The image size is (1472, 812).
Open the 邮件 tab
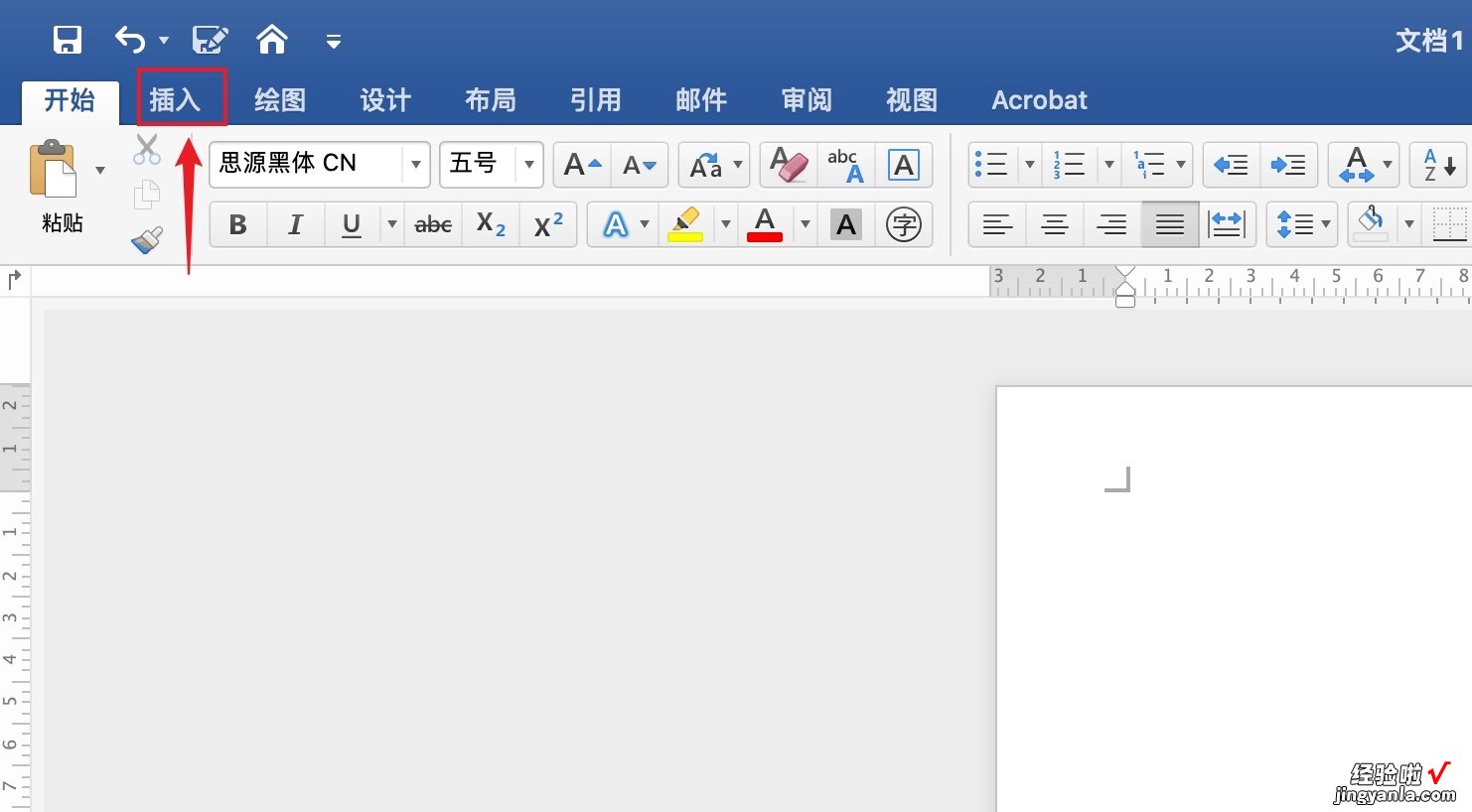(701, 100)
